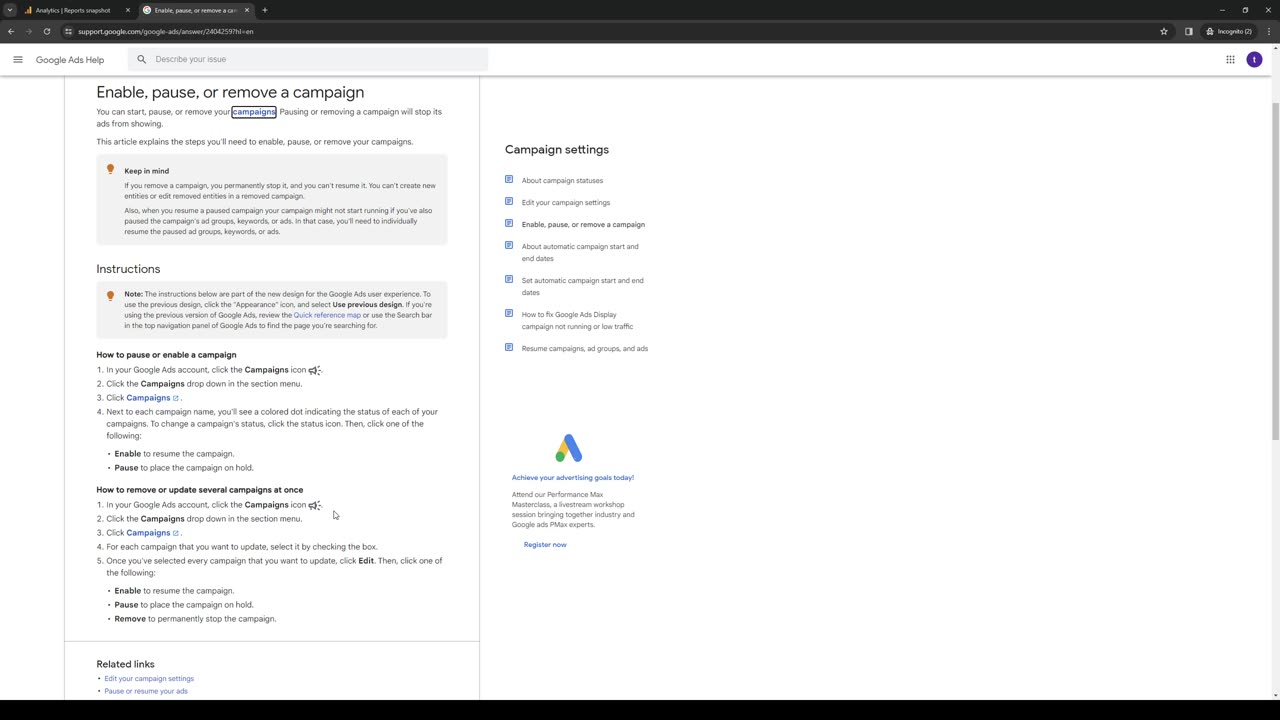Screen dimensions: 1280x720
Task: Switch to the Analytics Reports snapshot tab
Action: tap(73, 10)
